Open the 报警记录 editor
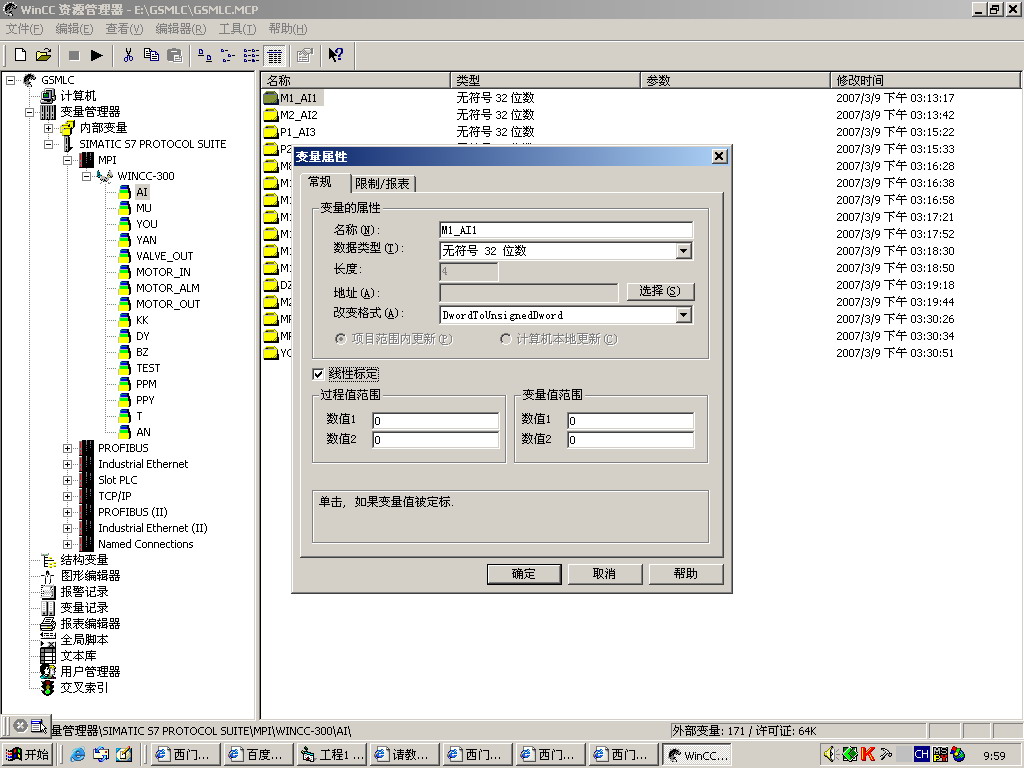This screenshot has height=768, width=1024. tap(84, 592)
